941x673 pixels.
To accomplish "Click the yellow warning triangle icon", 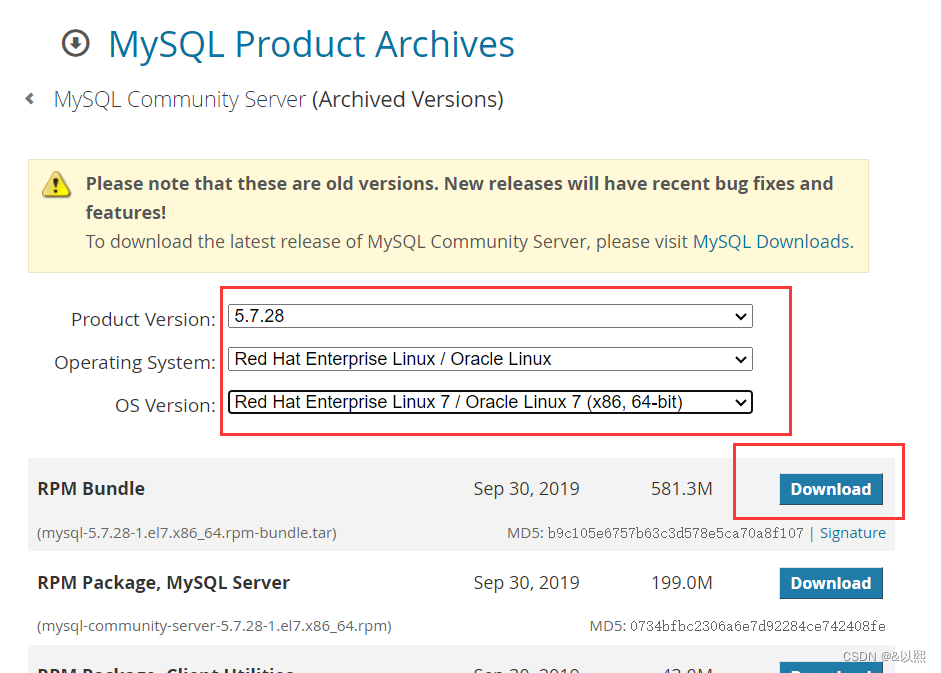I will 56,185.
